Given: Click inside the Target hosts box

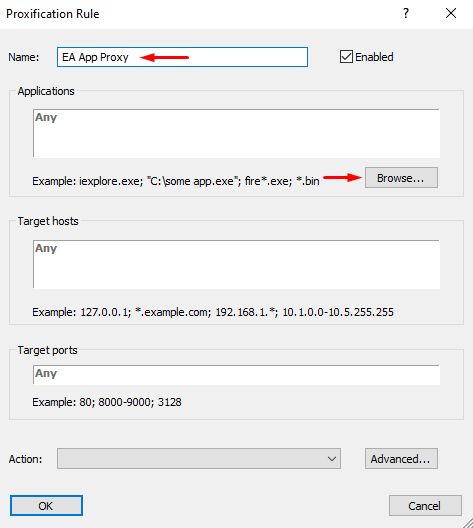Looking at the screenshot, I should pyautogui.click(x=236, y=264).
